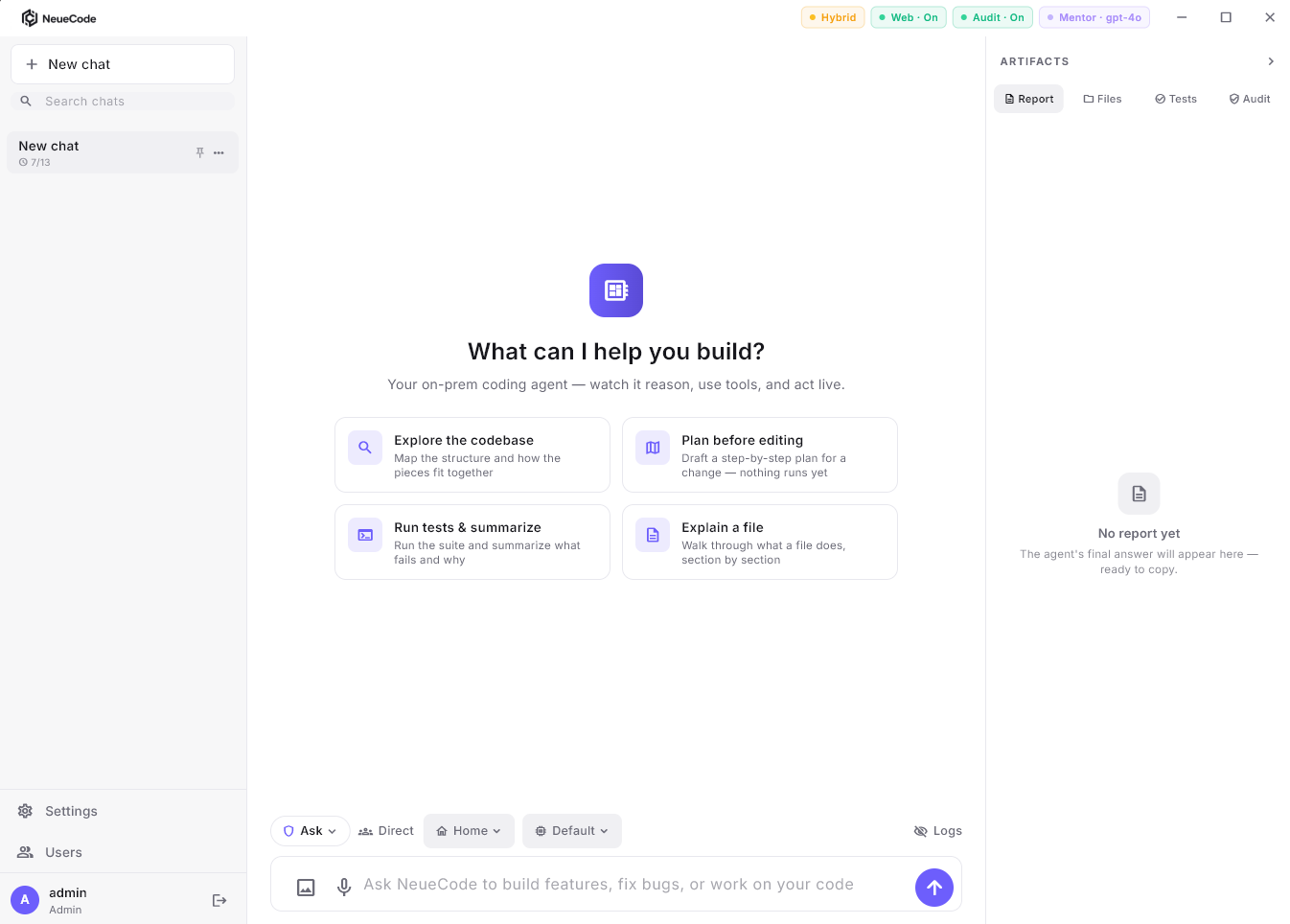The image size is (1290, 924).
Task: Maximize the NeueCode window
Action: [1226, 17]
